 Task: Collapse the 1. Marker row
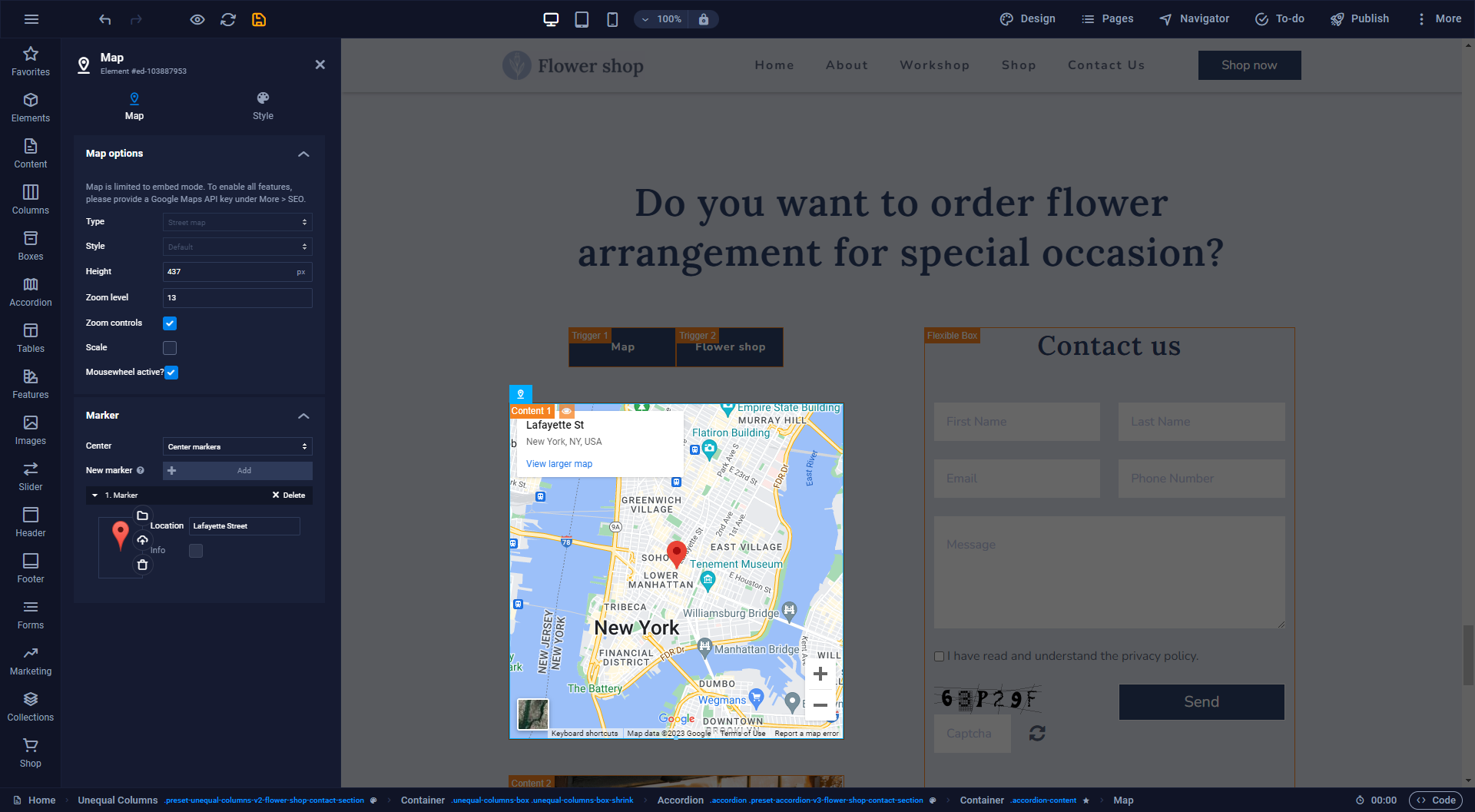point(95,495)
